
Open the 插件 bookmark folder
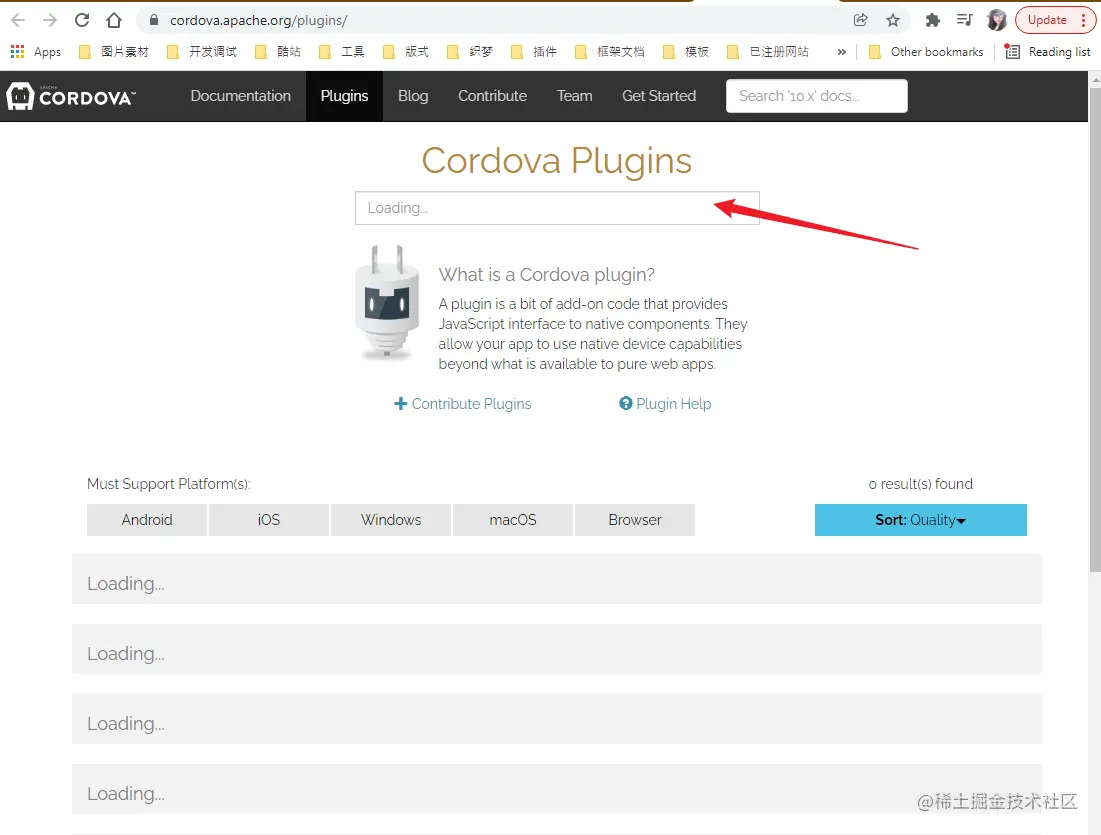point(534,52)
